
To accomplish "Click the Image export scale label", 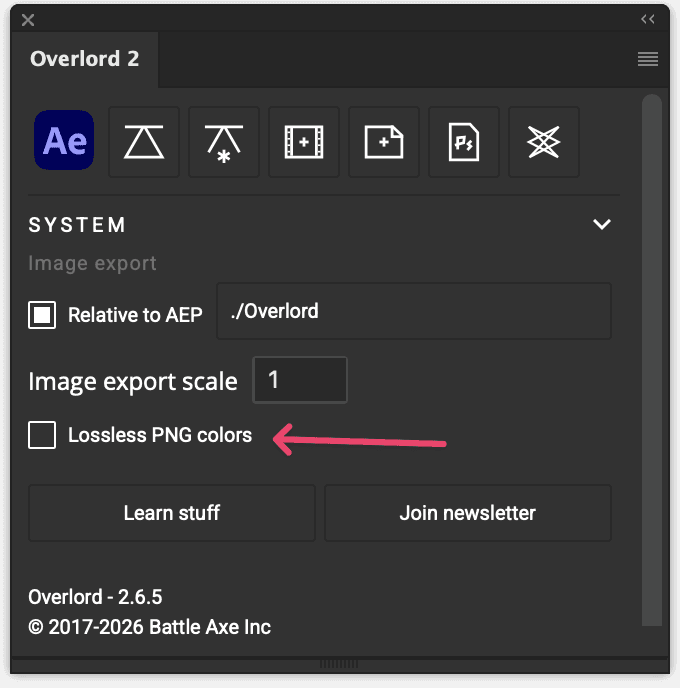I will (133, 381).
